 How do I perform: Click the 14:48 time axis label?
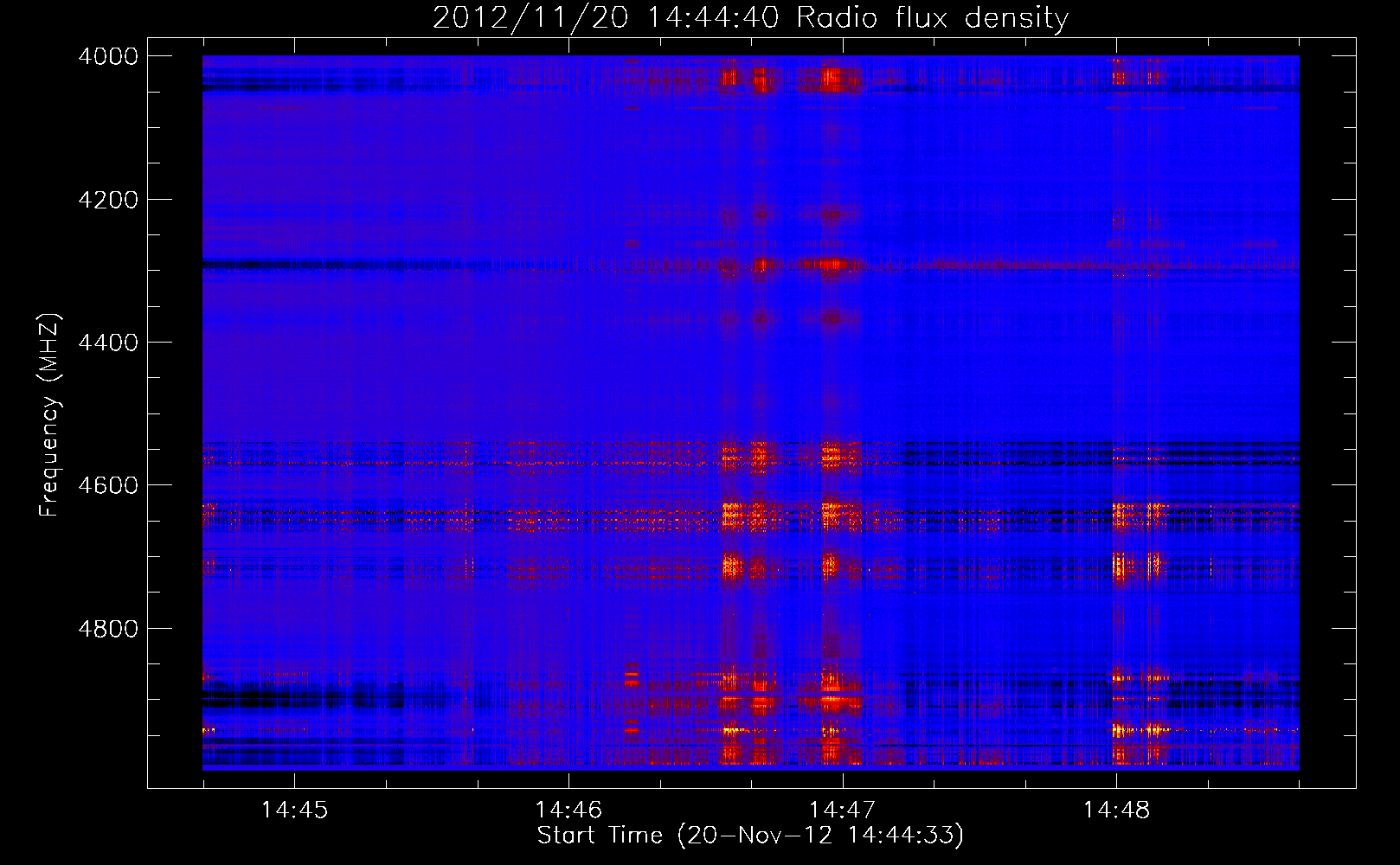click(x=1116, y=810)
